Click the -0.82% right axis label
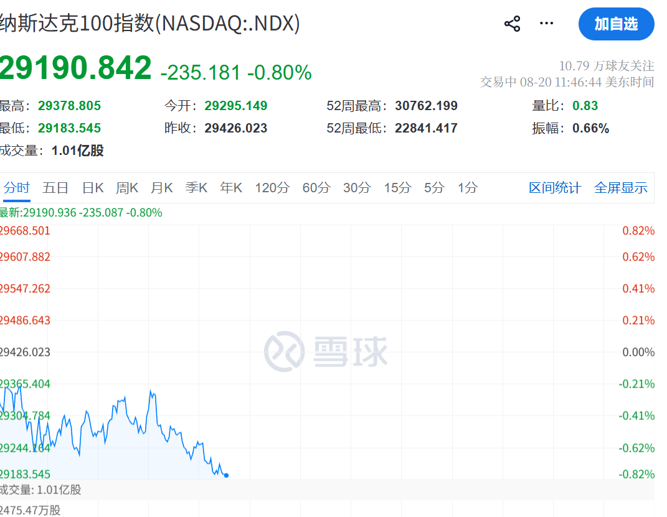667x517 pixels. pyautogui.click(x=636, y=474)
